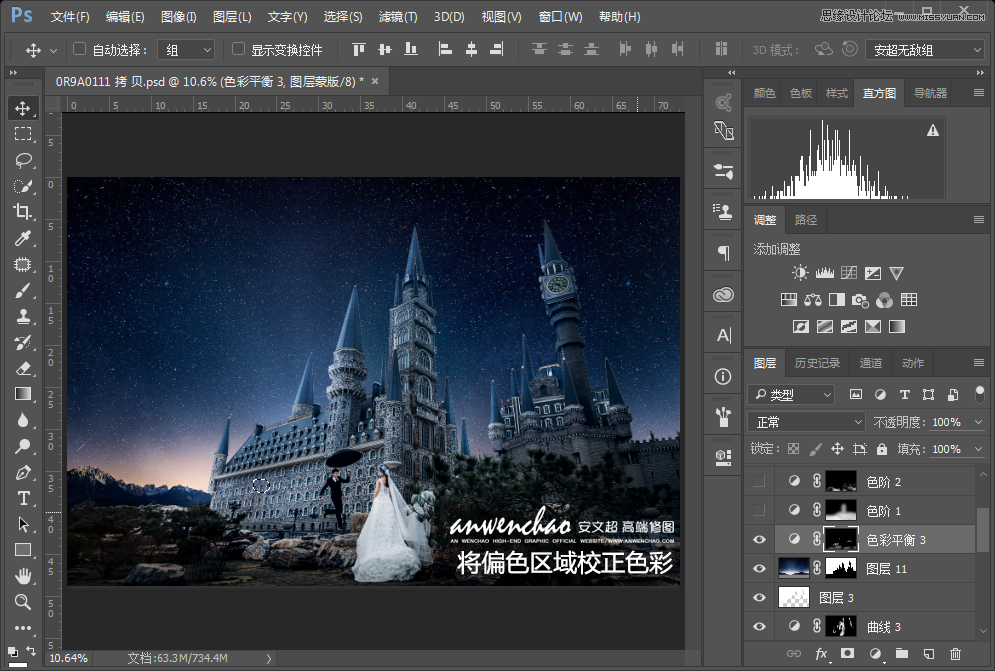Open the 文件(F) menu

tap(70, 17)
